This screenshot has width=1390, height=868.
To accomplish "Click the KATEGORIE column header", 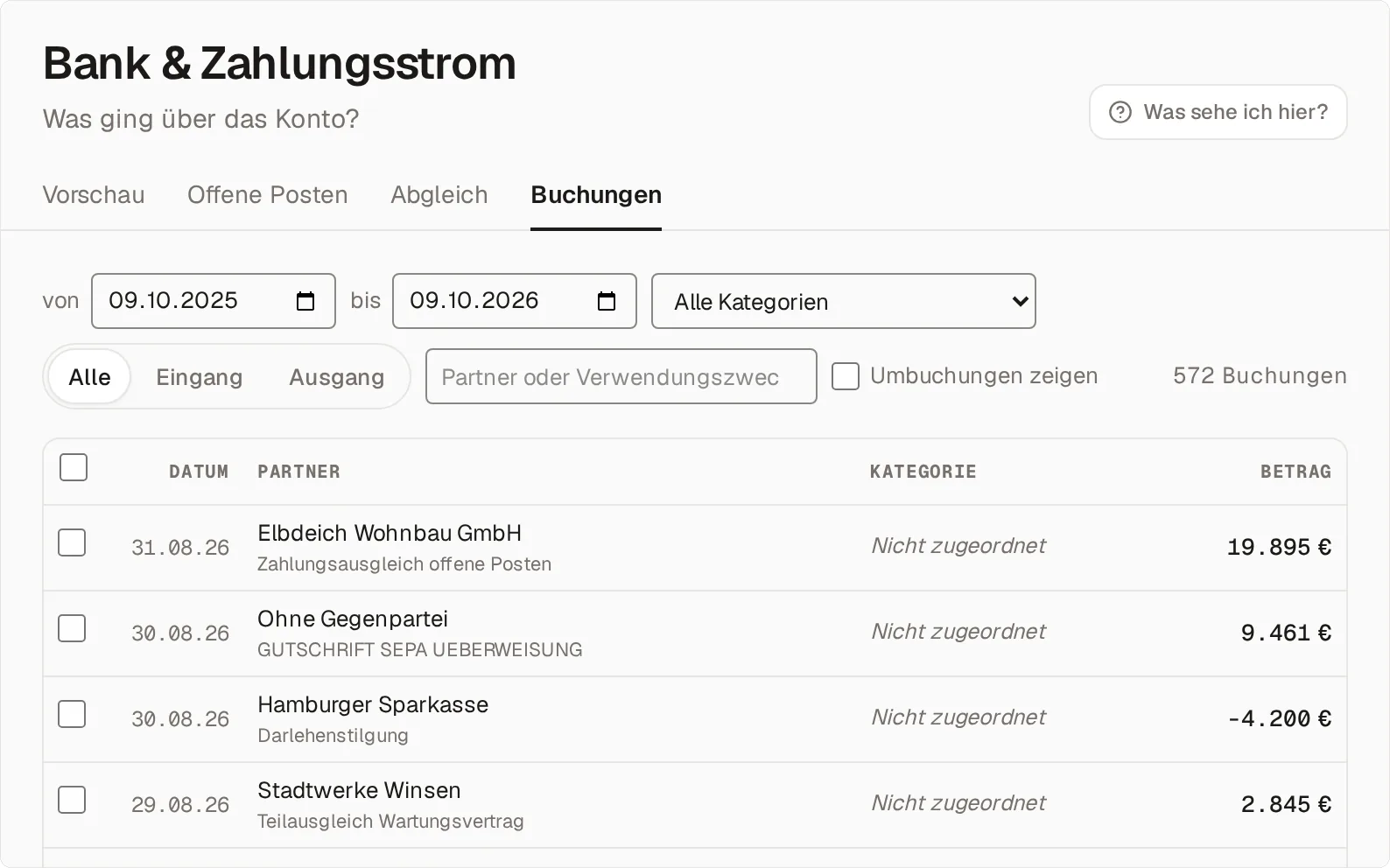I will [x=923, y=472].
